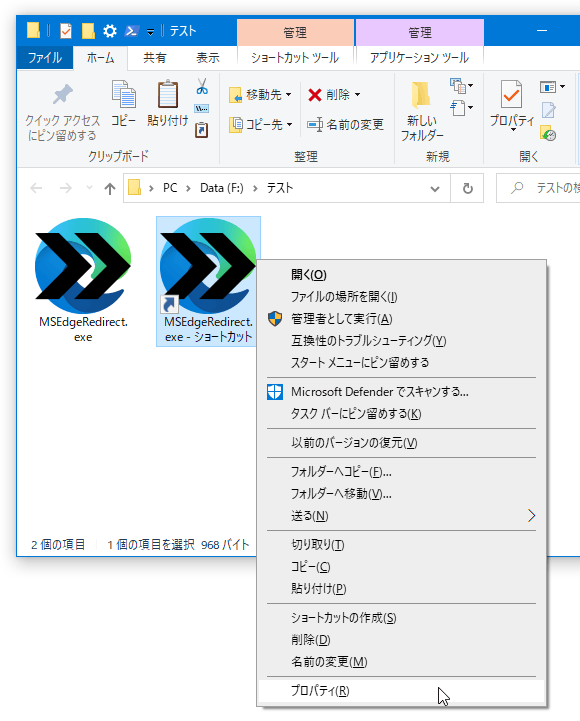Image resolution: width=580 pixels, height=721 pixels.
Task: Choose 管理者として実行(A) in context menu
Action: (x=402, y=319)
